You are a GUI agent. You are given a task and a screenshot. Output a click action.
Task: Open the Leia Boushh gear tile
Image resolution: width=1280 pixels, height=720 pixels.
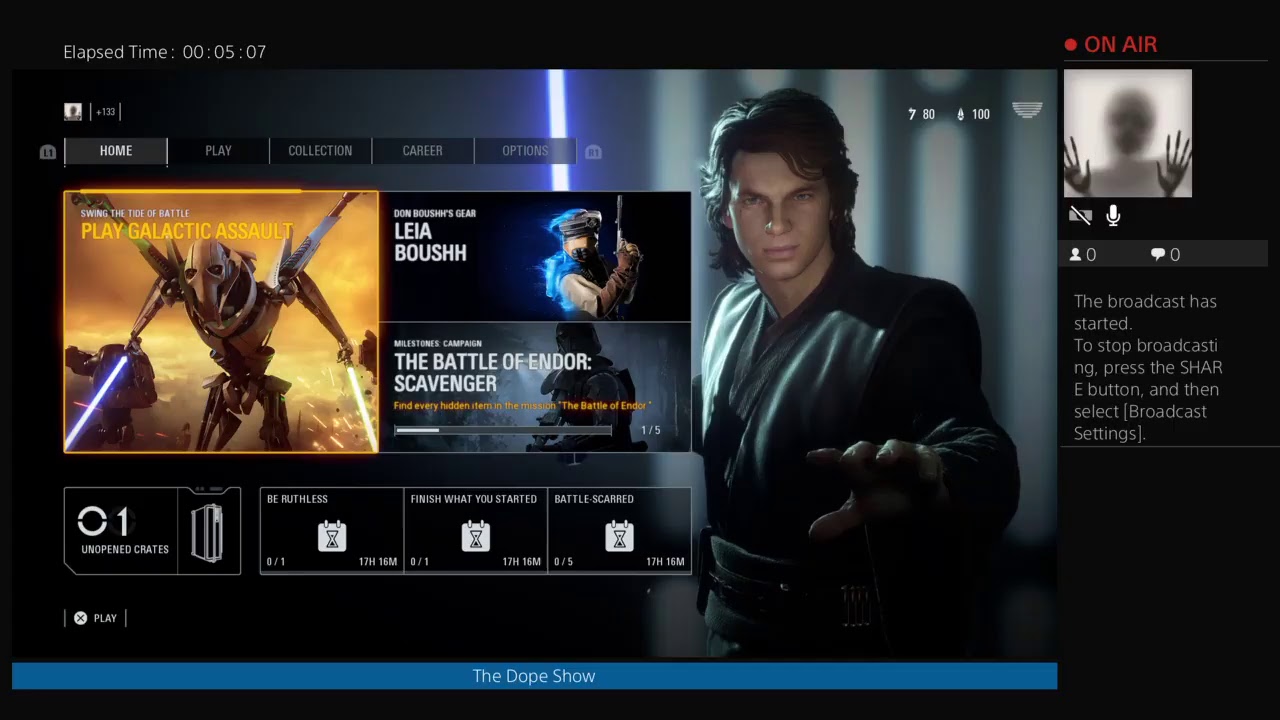(x=535, y=257)
